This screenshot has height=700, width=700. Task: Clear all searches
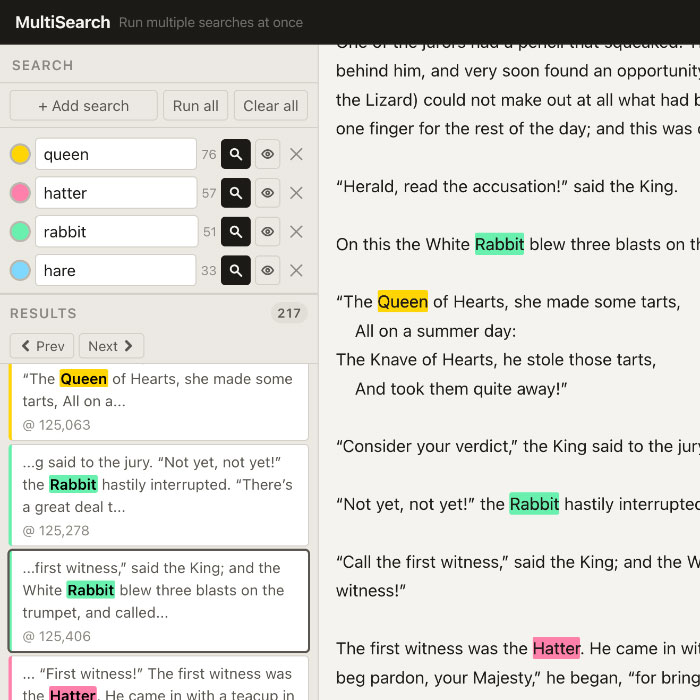pos(270,106)
